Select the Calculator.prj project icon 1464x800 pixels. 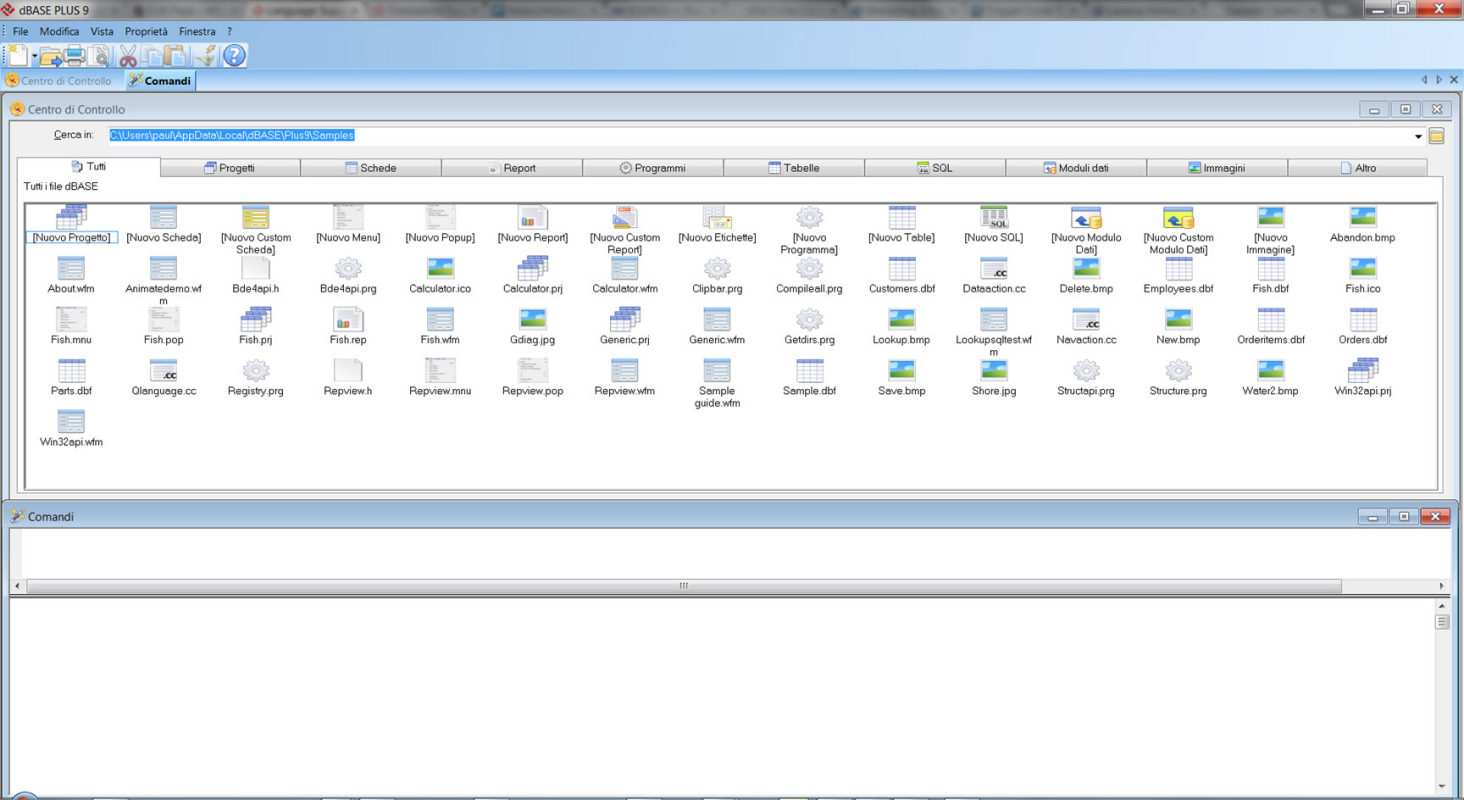point(533,268)
